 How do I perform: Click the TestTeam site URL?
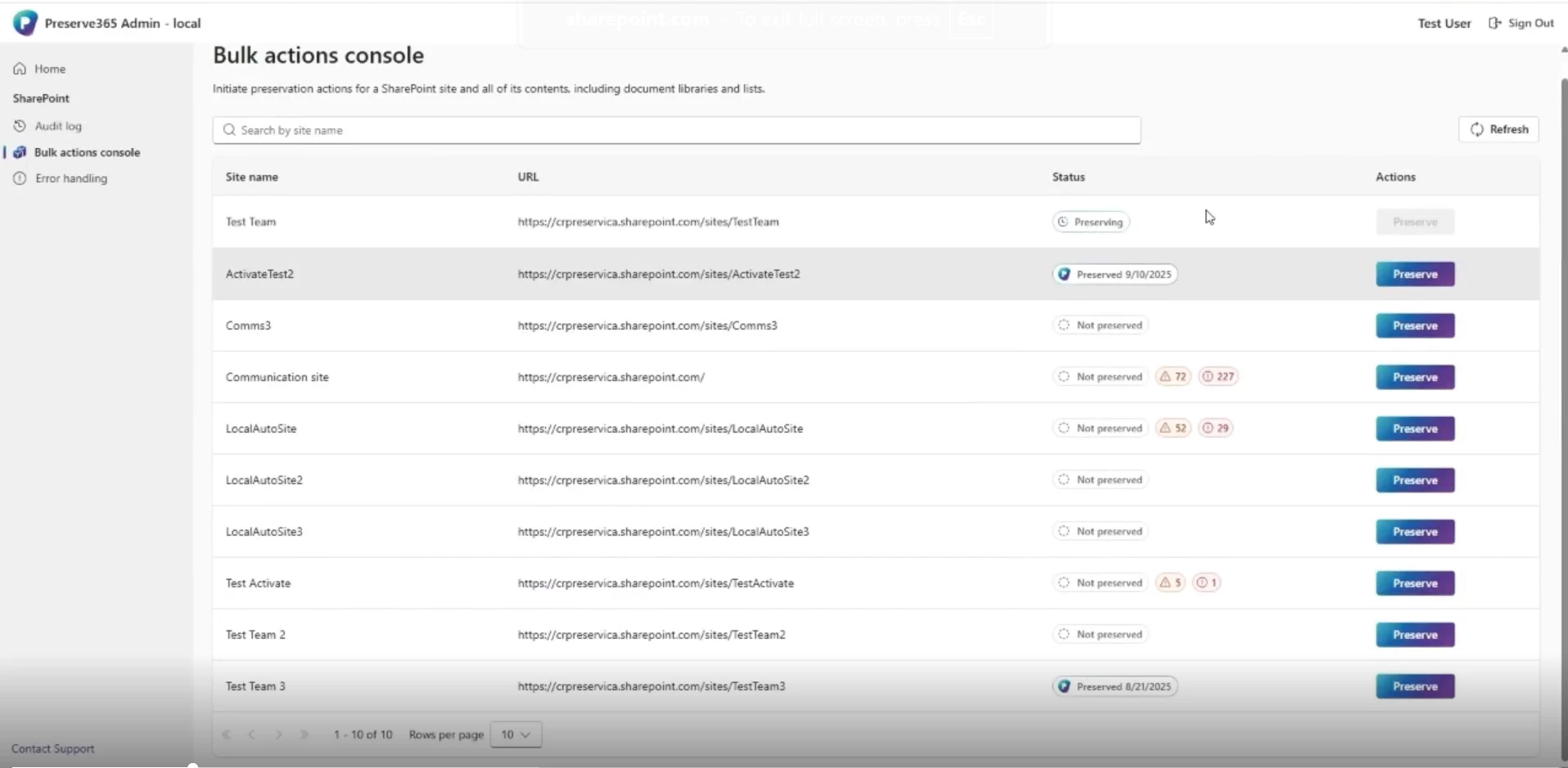point(648,222)
